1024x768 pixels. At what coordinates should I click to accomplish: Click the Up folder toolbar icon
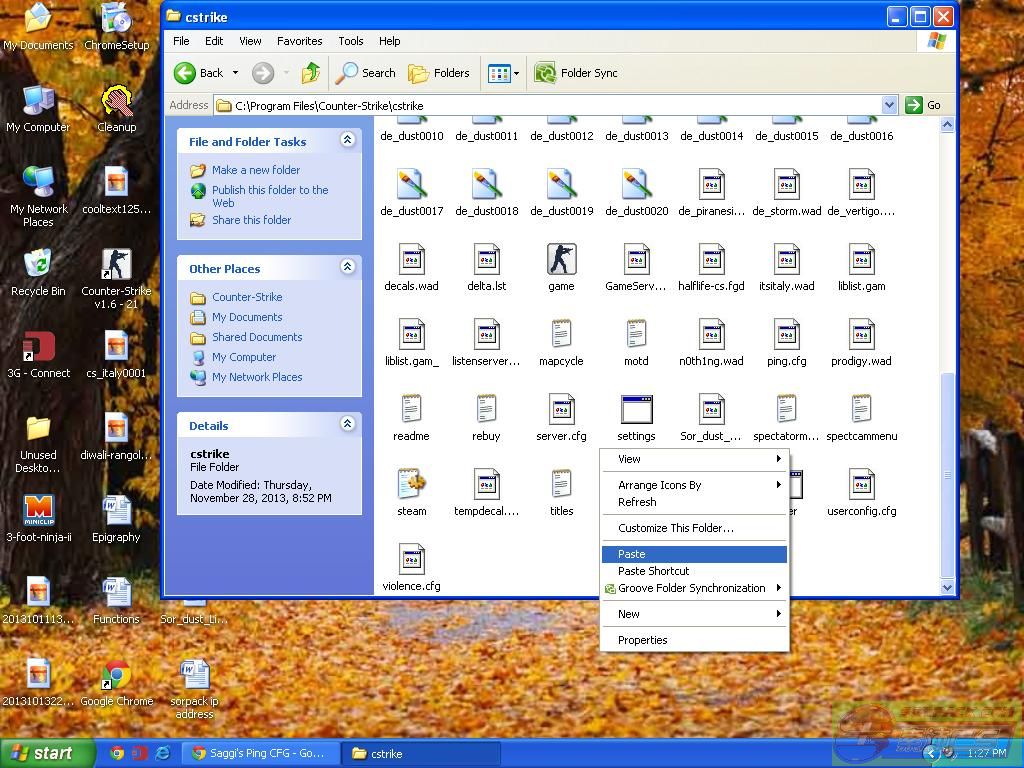tap(311, 73)
